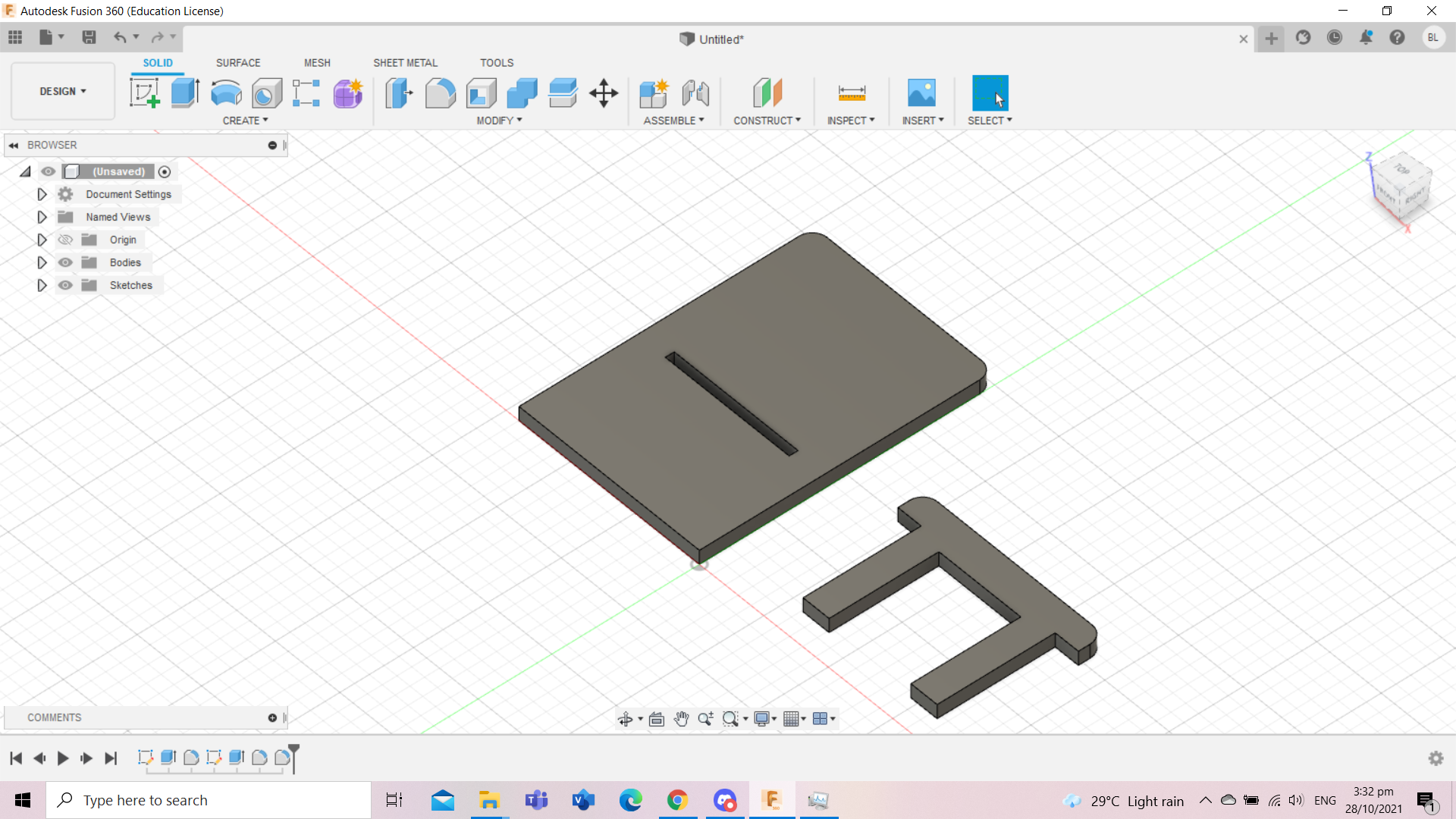Hide the Sketches folder via its eye icon

tap(66, 285)
